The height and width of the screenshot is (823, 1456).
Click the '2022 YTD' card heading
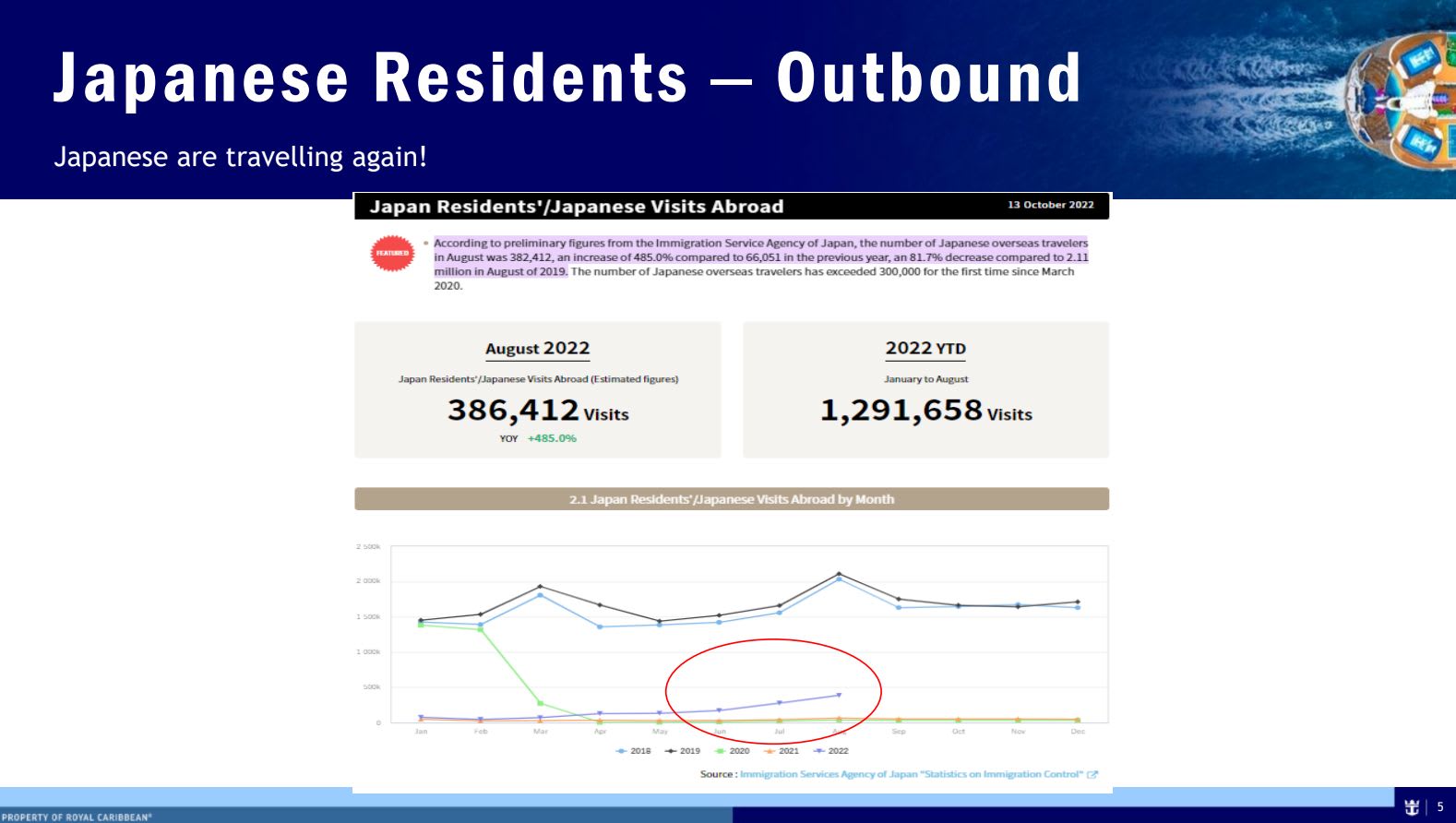click(x=925, y=349)
